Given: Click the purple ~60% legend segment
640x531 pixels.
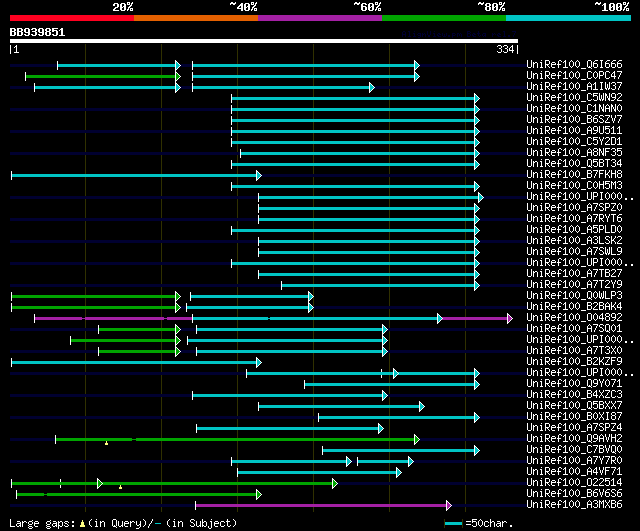Looking at the screenshot, I should click(320, 18).
